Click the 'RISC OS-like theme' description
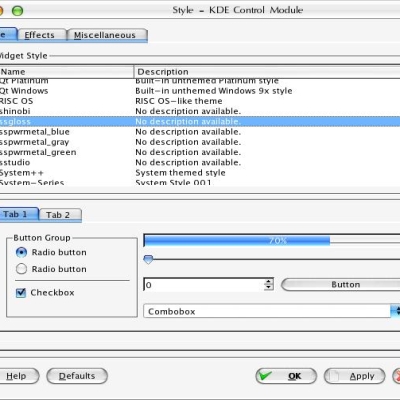Screen dimensions: 400x400 (179, 101)
